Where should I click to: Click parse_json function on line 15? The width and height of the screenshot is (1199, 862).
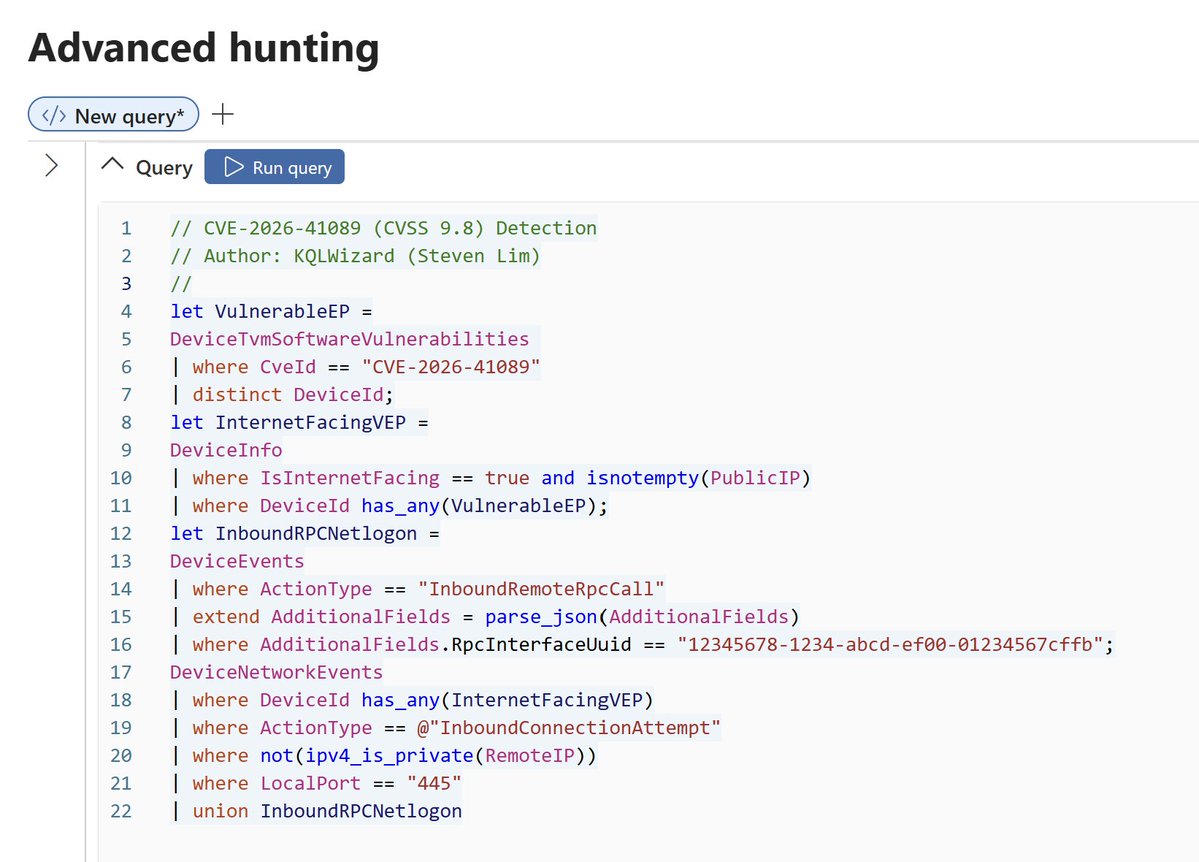[541, 616]
